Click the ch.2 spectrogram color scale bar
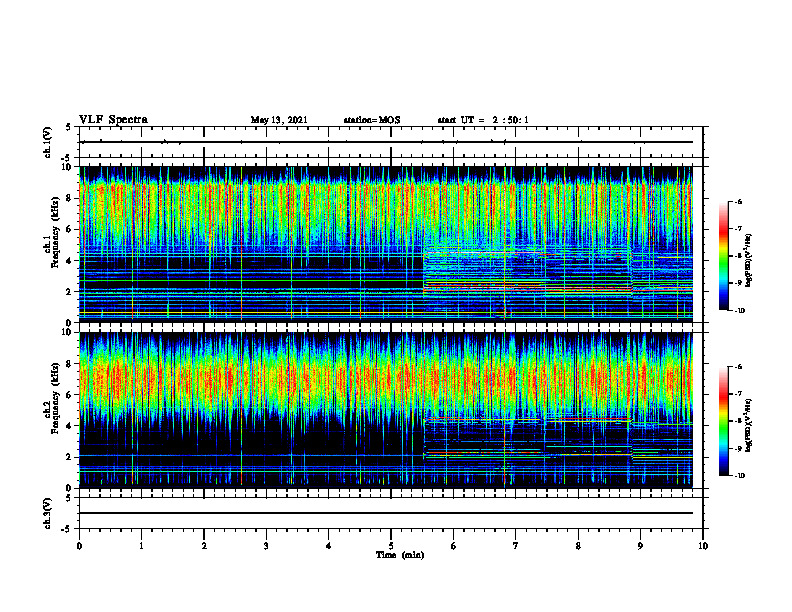The height and width of the screenshot is (612, 792). (x=724, y=421)
